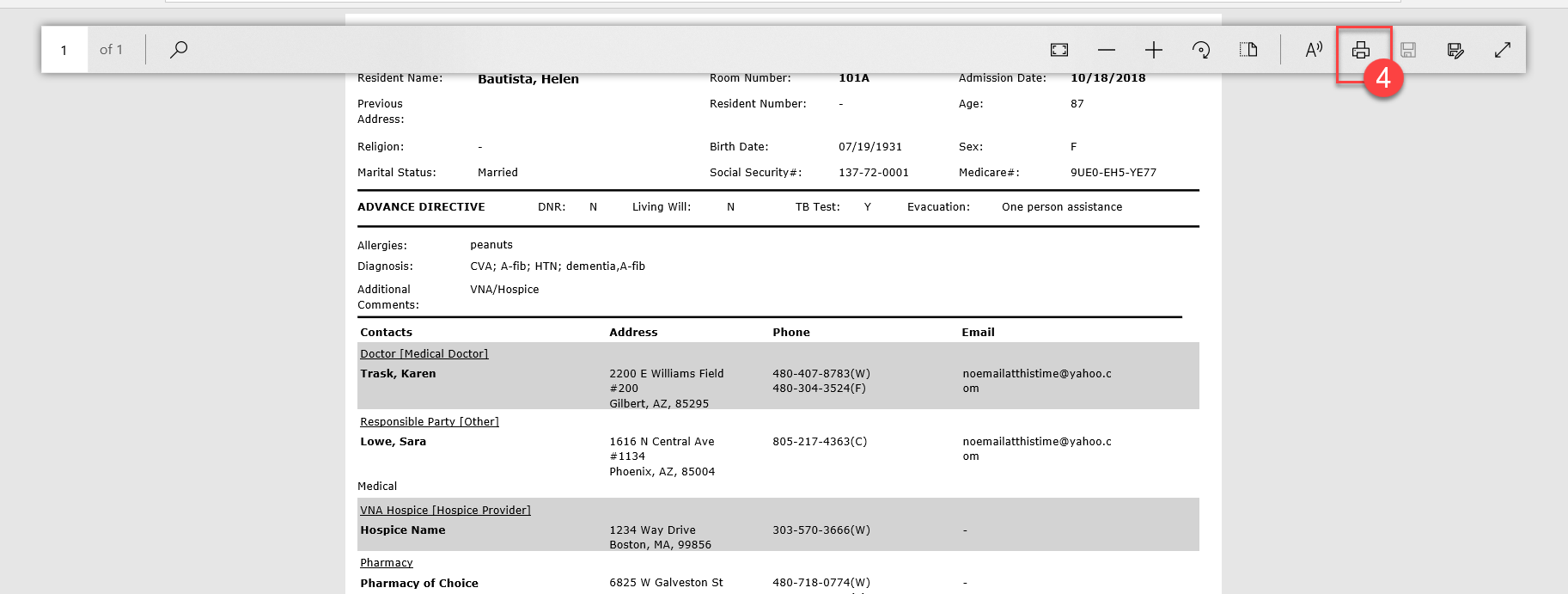Image resolution: width=1568 pixels, height=594 pixels.
Task: Click the Pharmacy of Choice entry
Action: pos(419,583)
